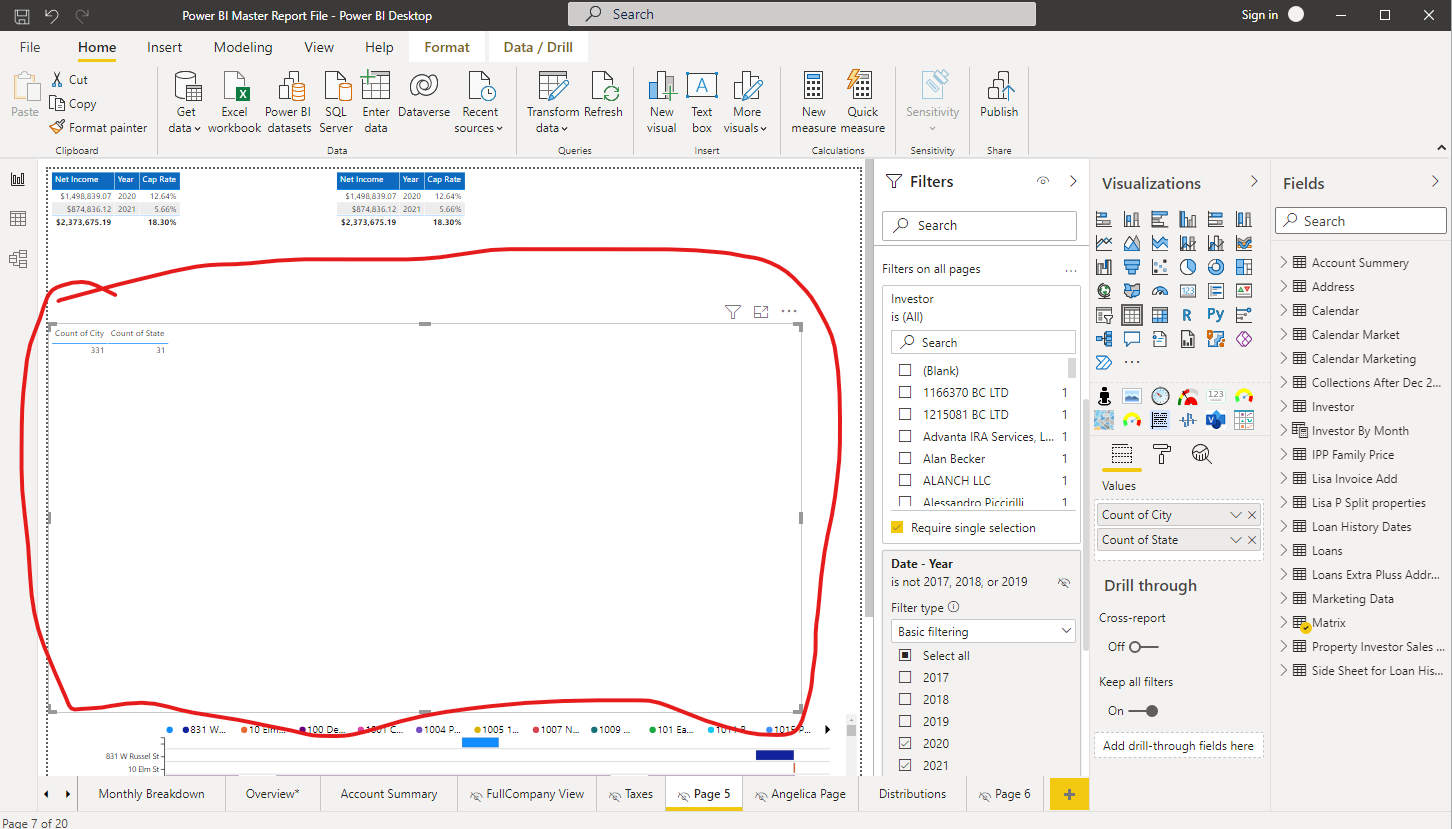Remove Count of City from Values
The height and width of the screenshot is (829, 1452).
(1252, 515)
